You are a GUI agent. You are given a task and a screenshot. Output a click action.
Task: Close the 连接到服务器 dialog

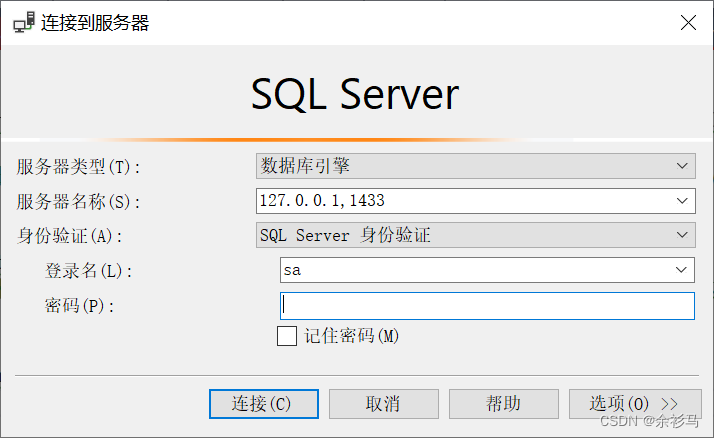click(688, 22)
